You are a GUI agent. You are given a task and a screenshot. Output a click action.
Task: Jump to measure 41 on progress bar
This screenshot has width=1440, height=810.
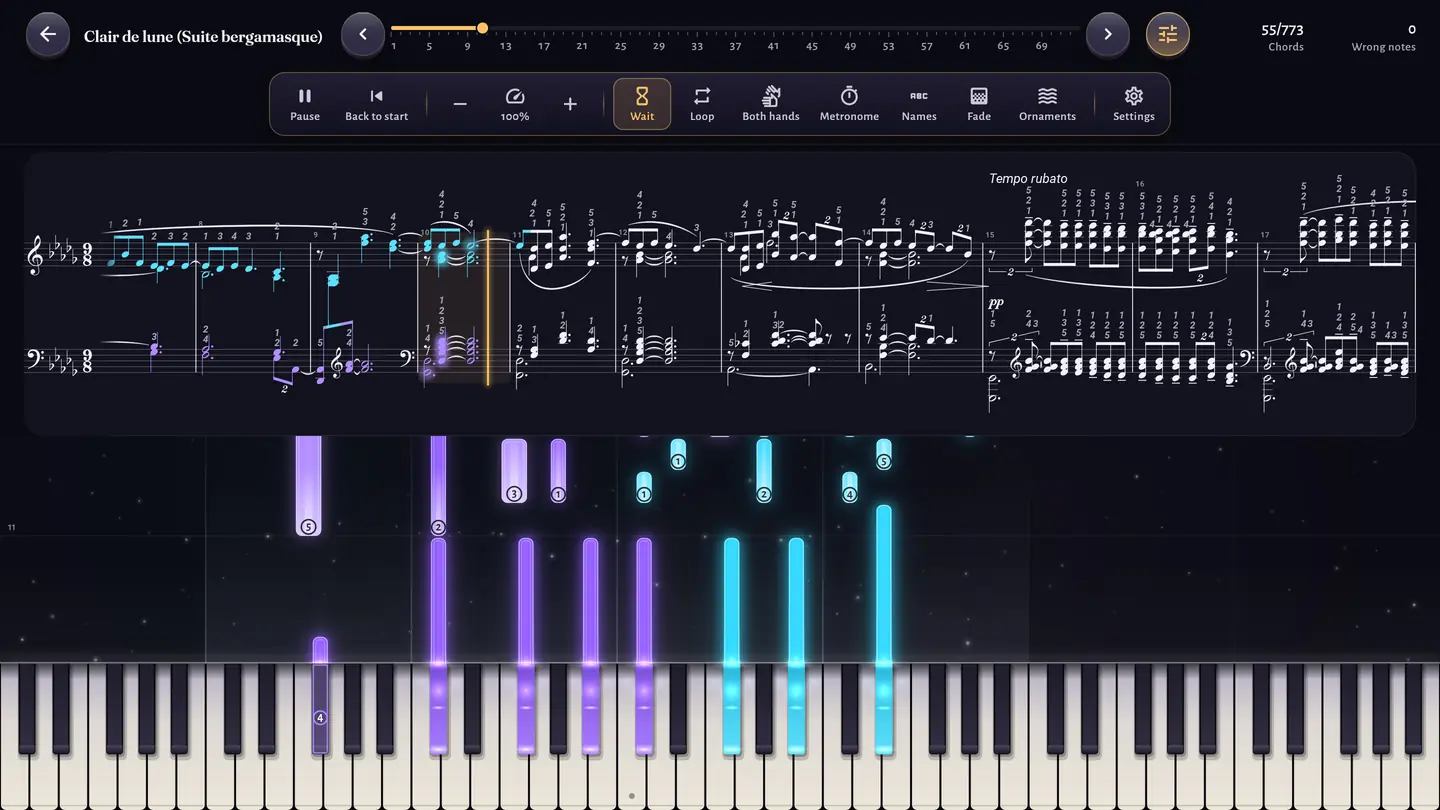(x=774, y=47)
